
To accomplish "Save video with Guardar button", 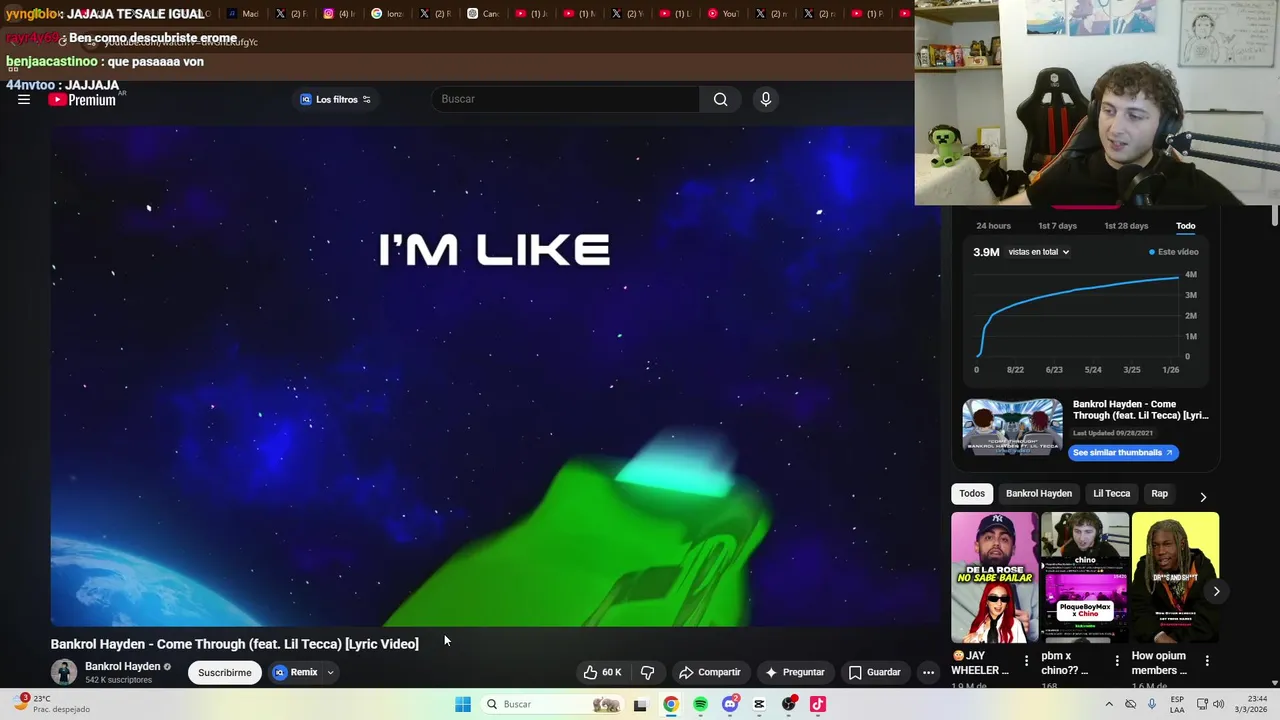I will pos(875,672).
